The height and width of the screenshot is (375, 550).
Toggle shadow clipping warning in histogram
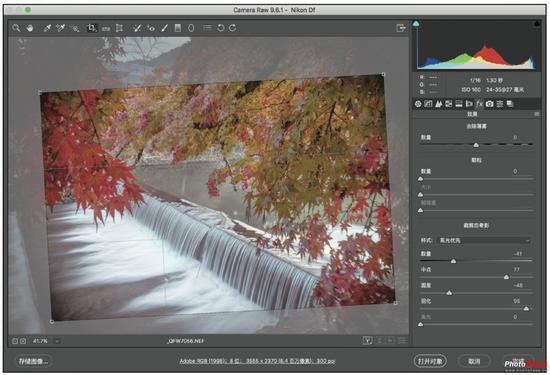416,24
